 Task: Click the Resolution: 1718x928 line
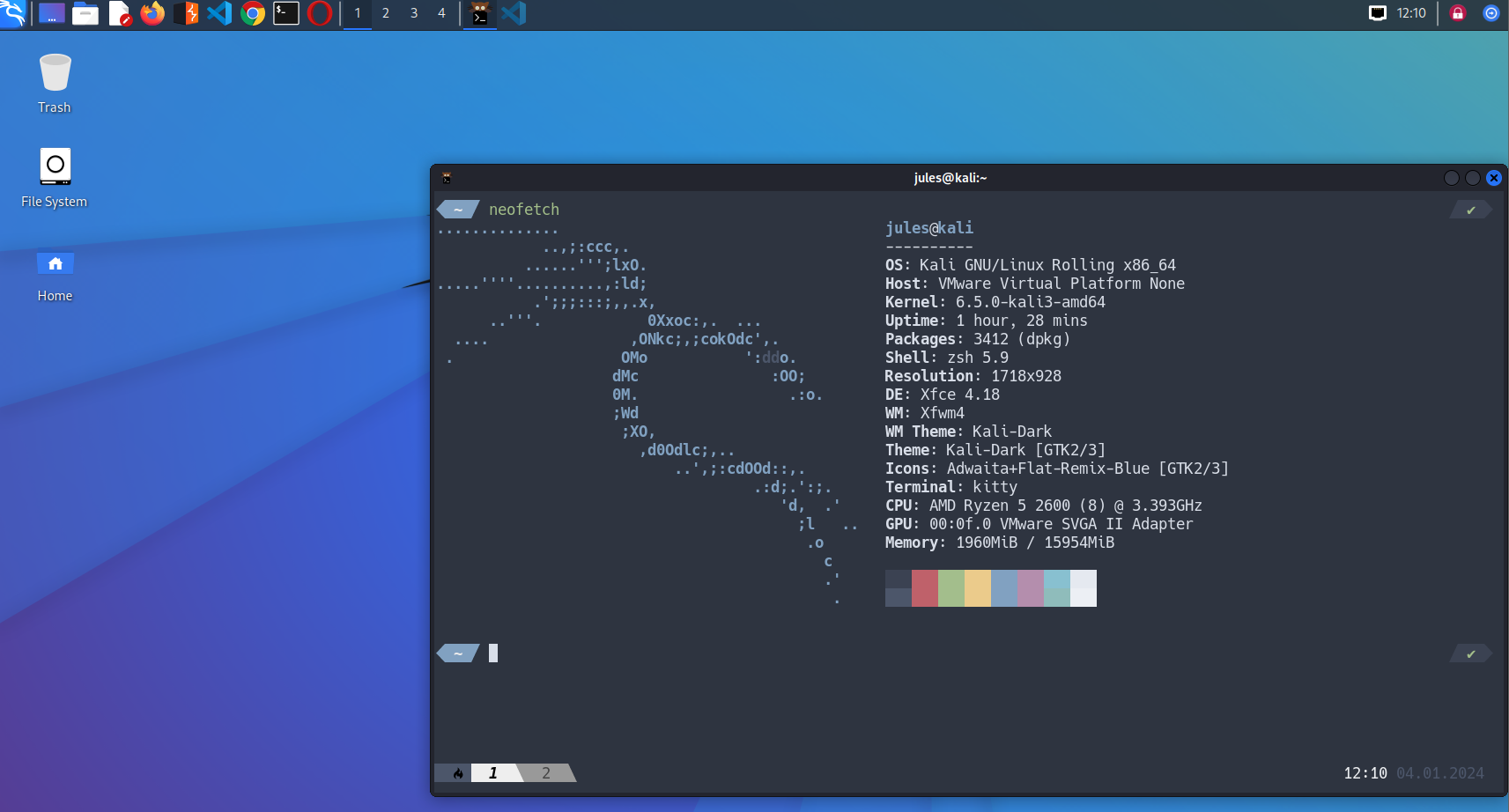[973, 376]
